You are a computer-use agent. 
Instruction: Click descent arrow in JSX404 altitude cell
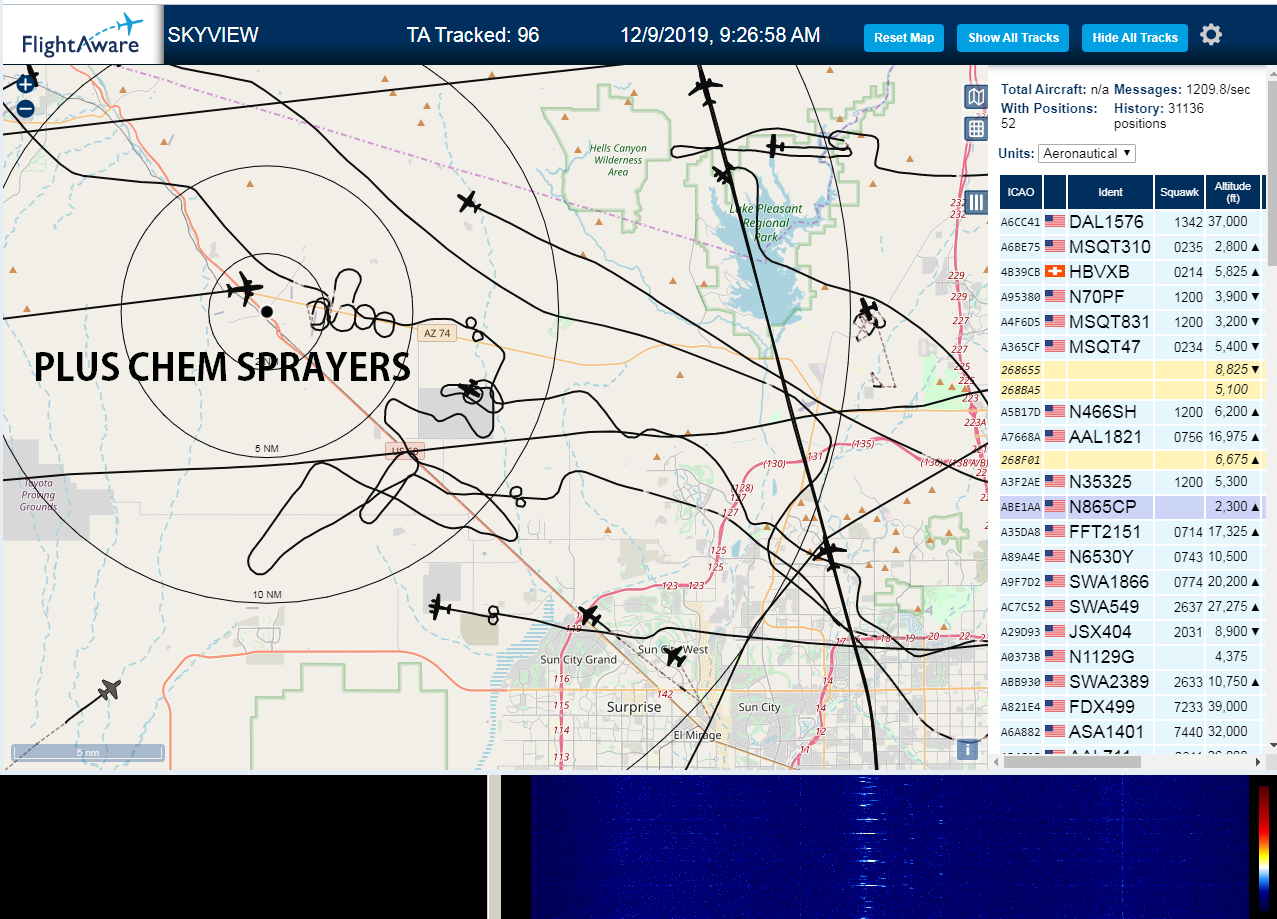(x=1255, y=631)
